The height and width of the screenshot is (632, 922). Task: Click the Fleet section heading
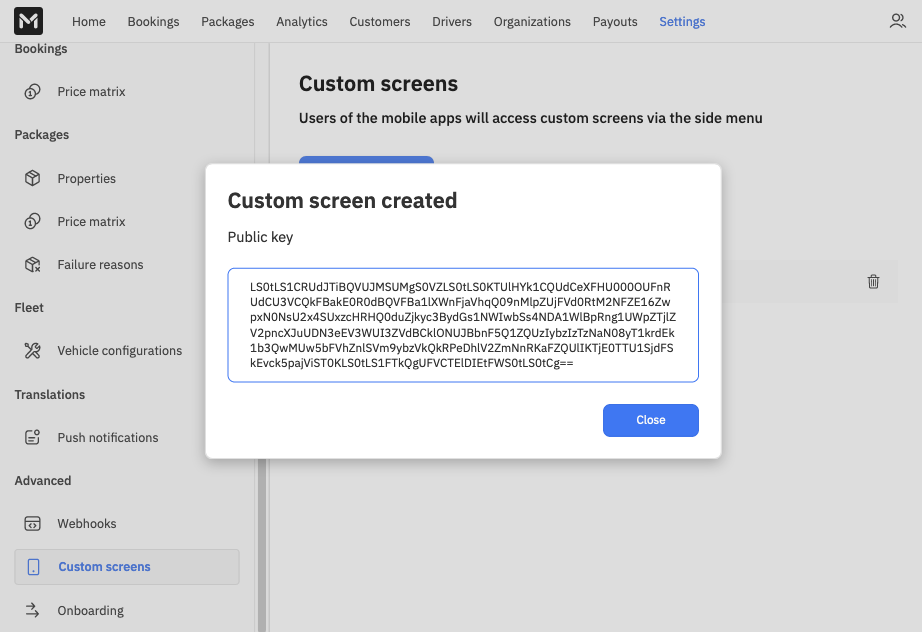[29, 307]
